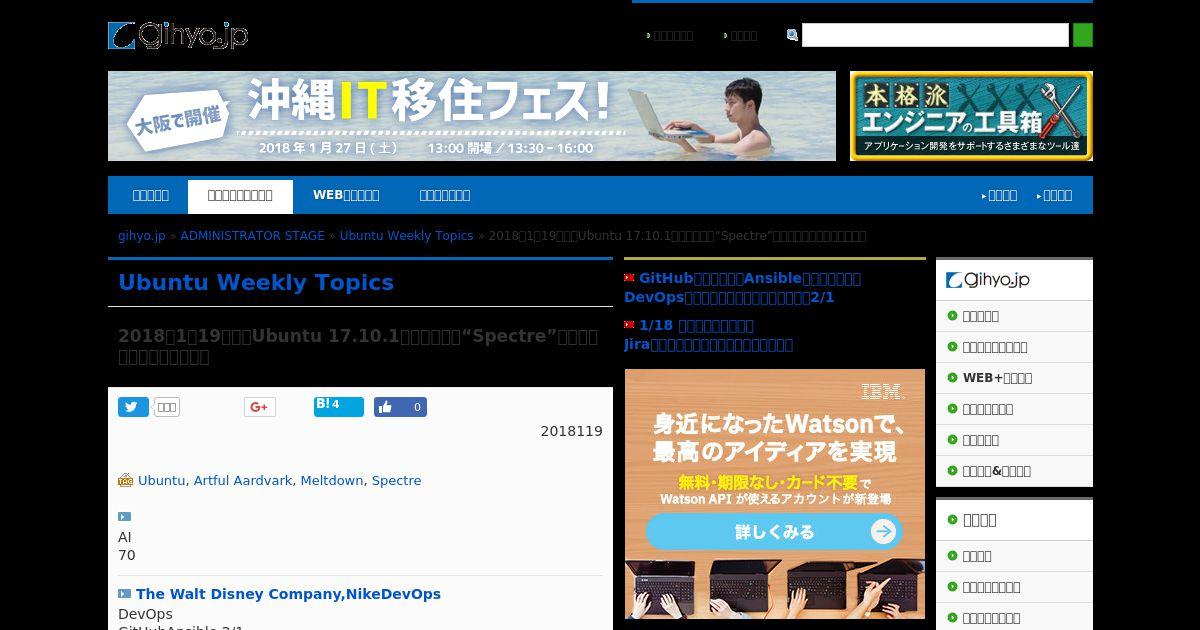Open the IBM Watson advertisement image
This screenshot has width=1200, height=630.
(x=775, y=494)
